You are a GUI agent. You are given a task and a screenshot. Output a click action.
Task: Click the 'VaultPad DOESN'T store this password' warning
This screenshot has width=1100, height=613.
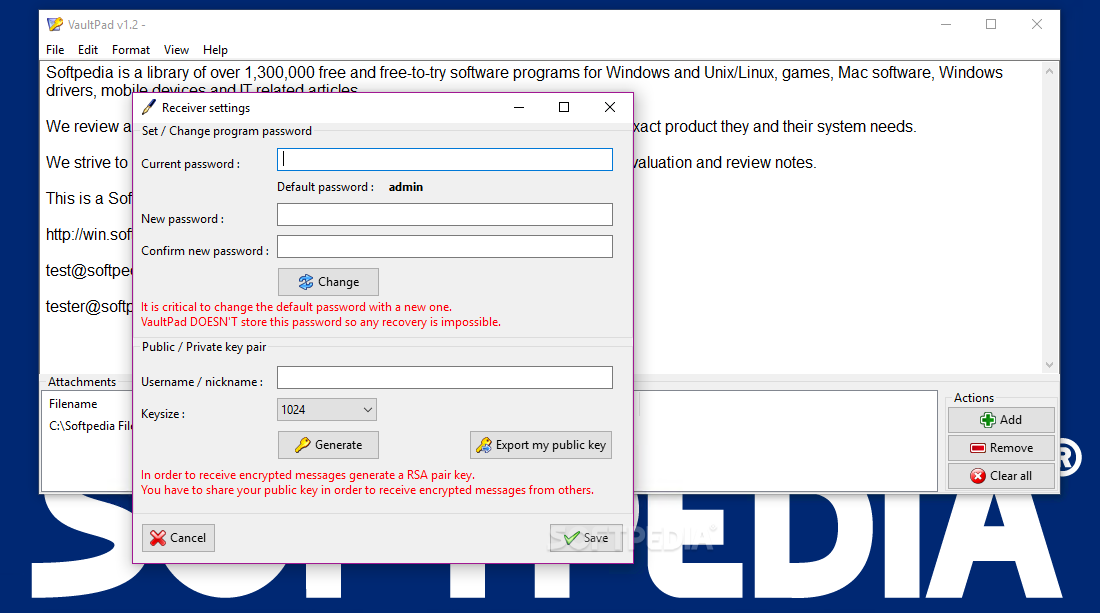pyautogui.click(x=321, y=323)
